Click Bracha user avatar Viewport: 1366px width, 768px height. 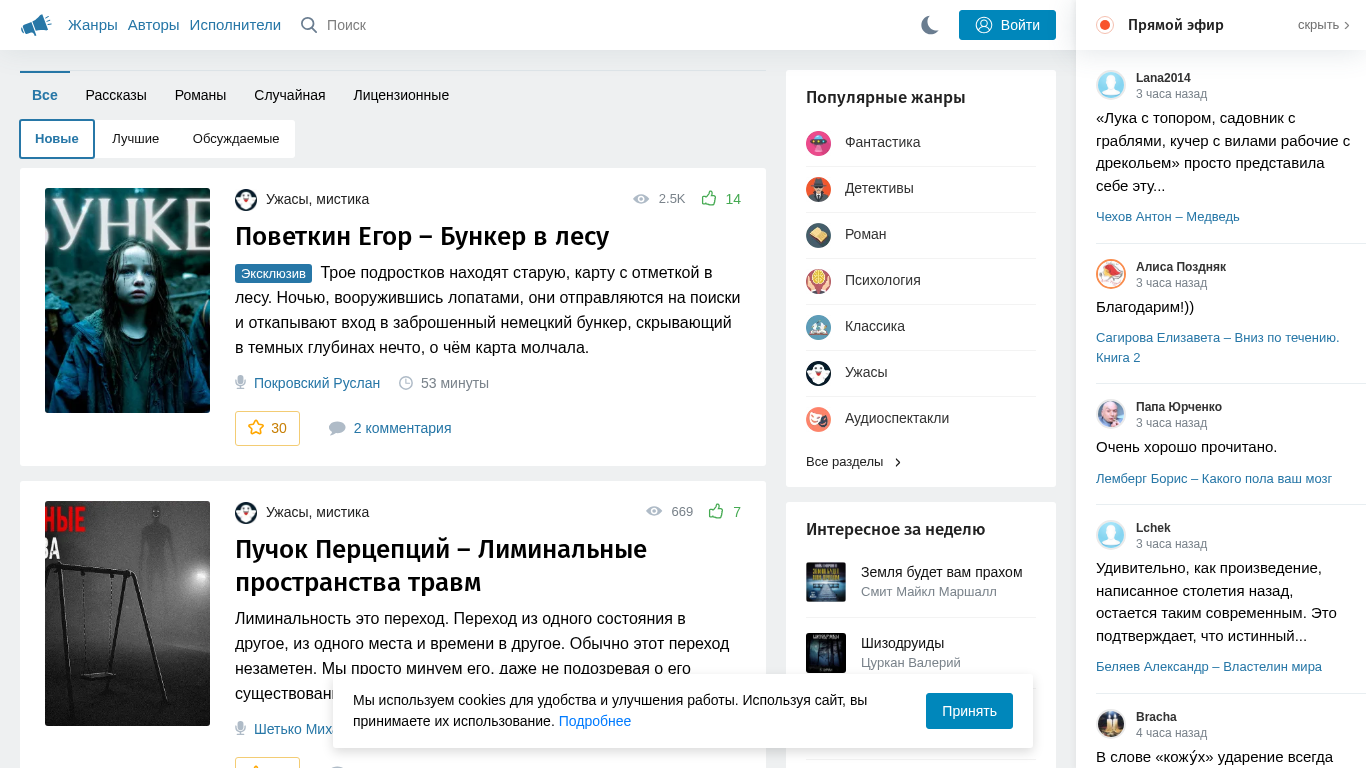[1111, 724]
